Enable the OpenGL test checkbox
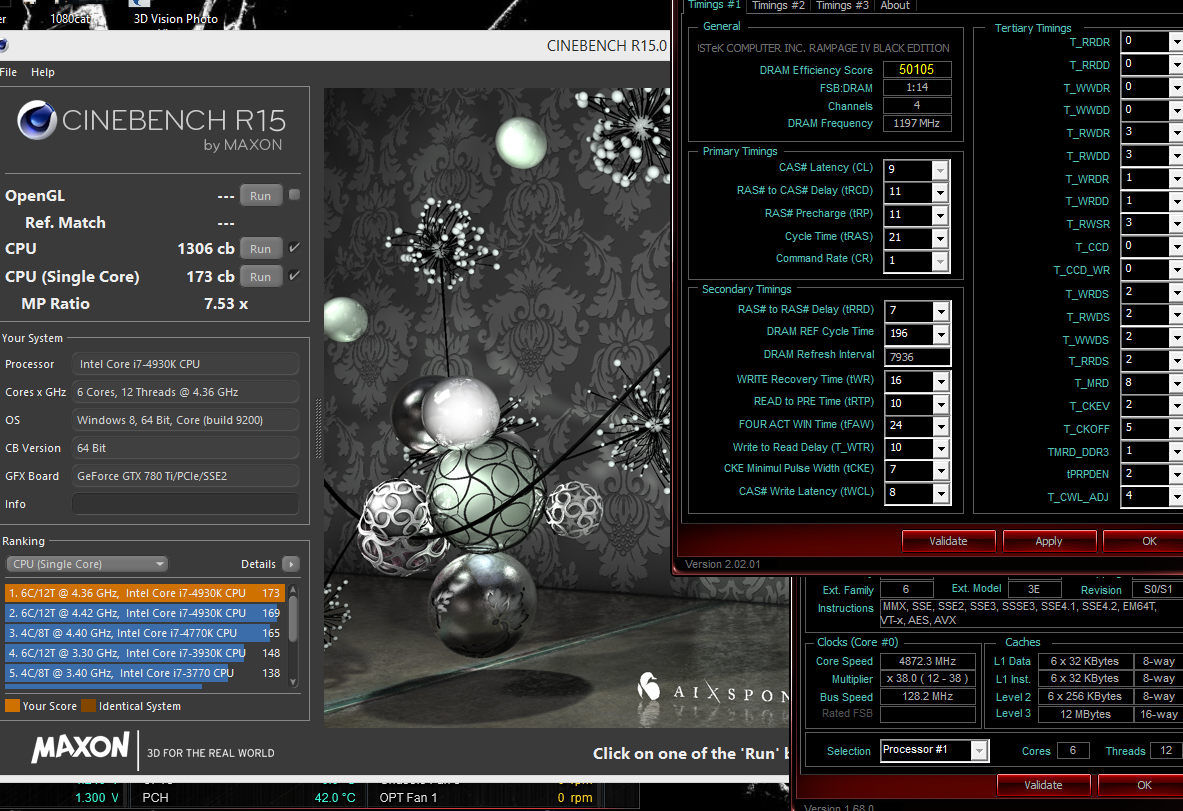 (x=294, y=195)
